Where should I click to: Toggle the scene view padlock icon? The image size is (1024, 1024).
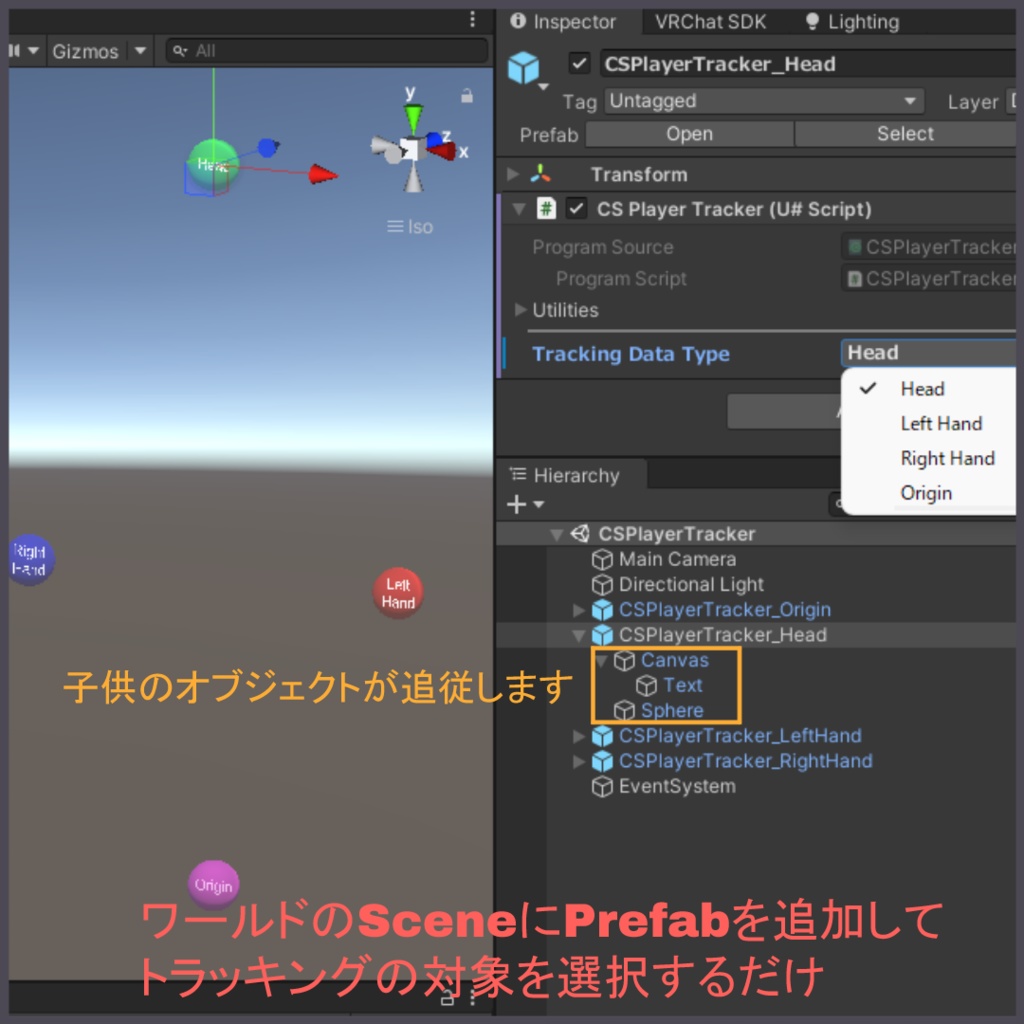coord(466,93)
